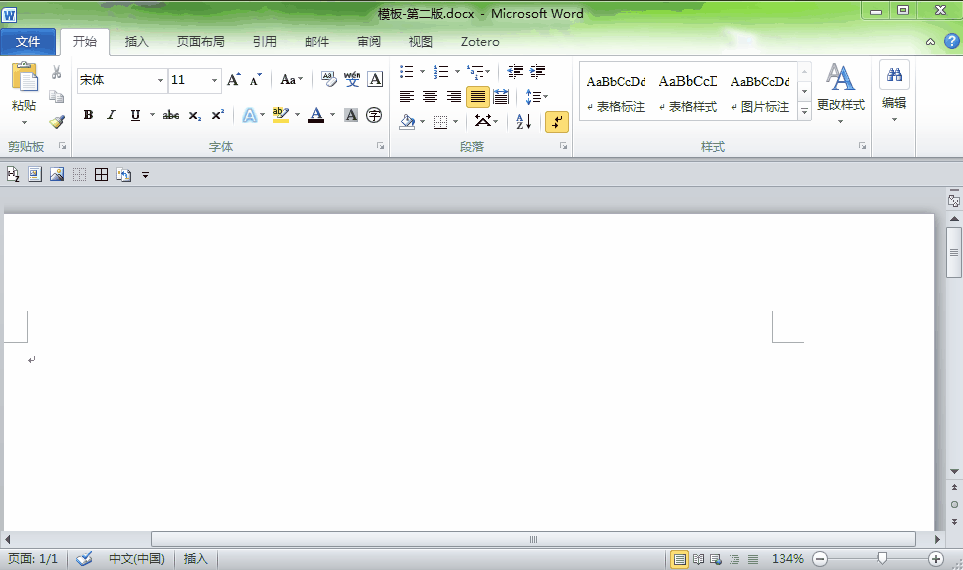Decrease paragraph indent
Image resolution: width=963 pixels, height=570 pixels.
pyautogui.click(x=515, y=71)
